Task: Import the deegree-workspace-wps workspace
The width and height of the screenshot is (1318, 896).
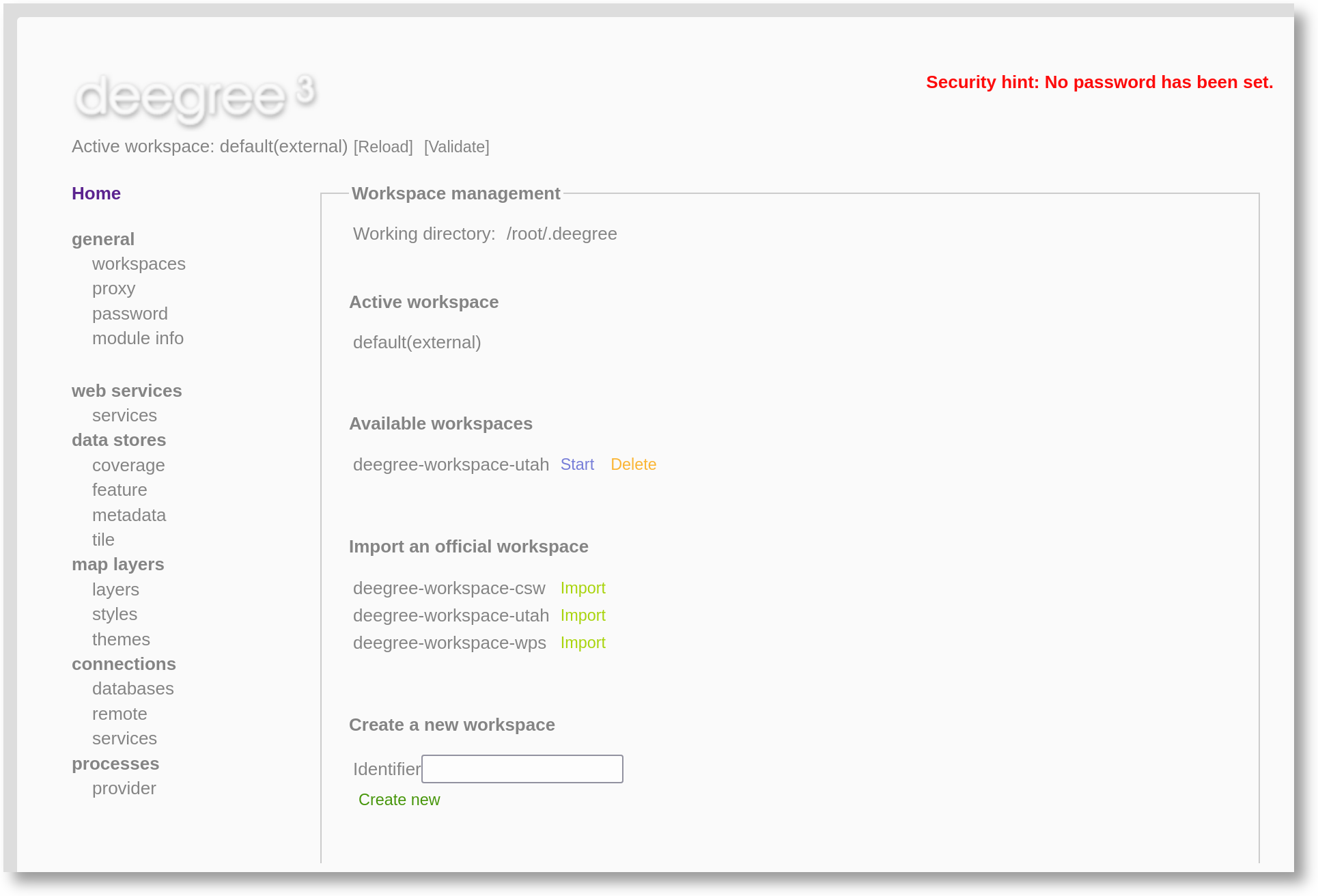Action: [x=583, y=643]
